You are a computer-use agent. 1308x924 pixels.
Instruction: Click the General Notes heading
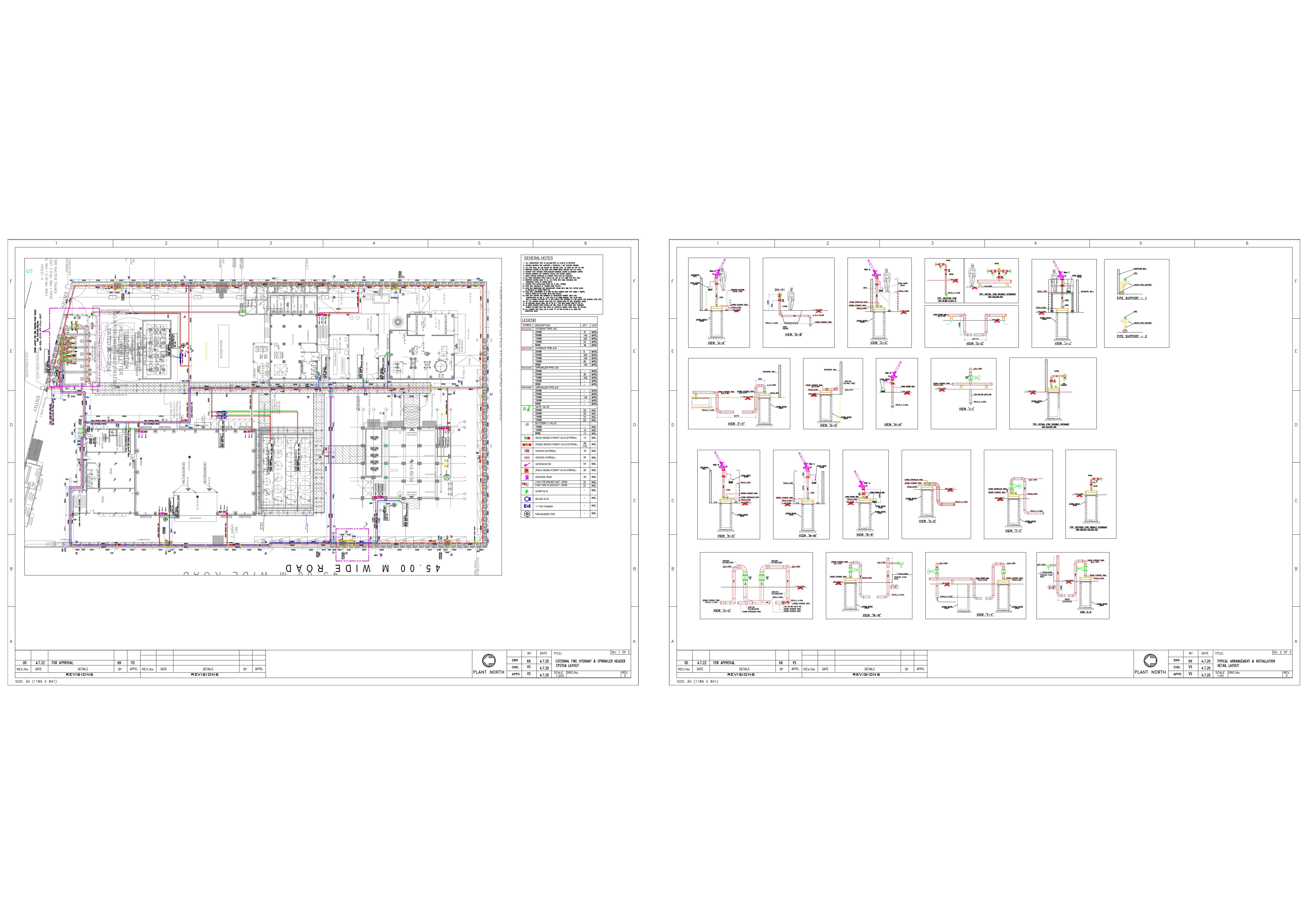point(538,258)
